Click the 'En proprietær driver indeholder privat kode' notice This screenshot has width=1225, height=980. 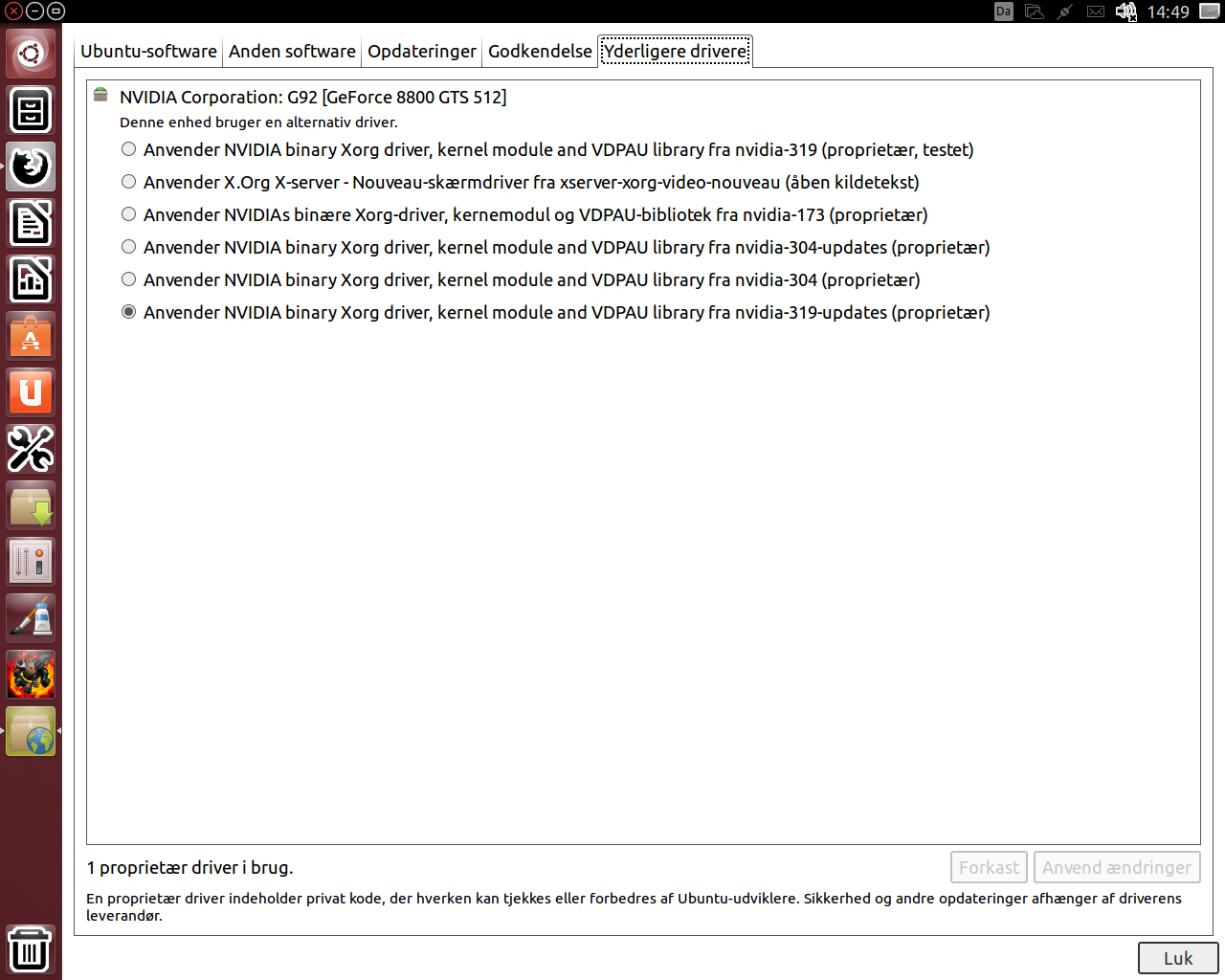point(634,906)
